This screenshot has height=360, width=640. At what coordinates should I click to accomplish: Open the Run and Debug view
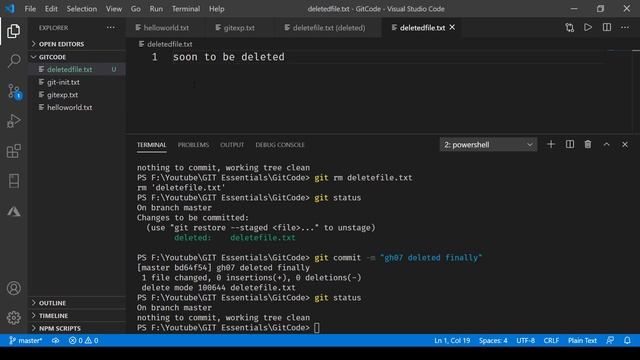click(13, 121)
